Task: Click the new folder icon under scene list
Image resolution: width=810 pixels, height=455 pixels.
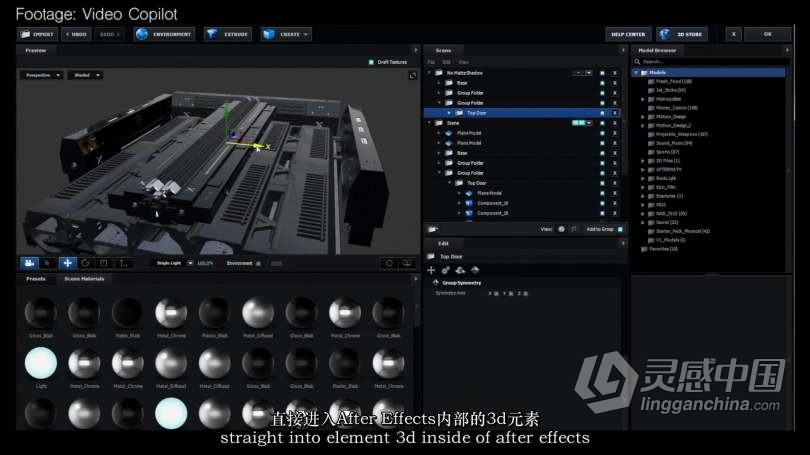Action: [x=433, y=229]
